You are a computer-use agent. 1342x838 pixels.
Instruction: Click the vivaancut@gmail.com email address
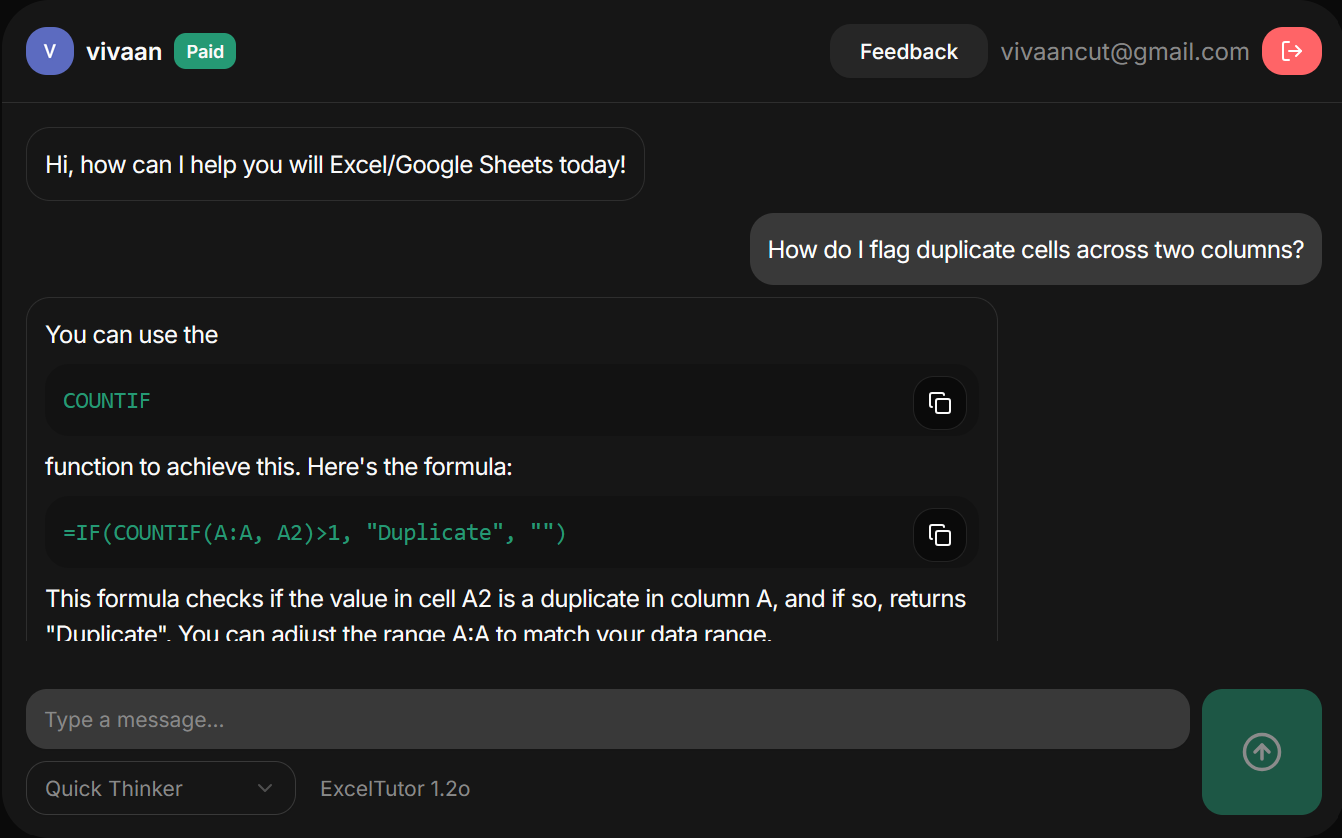coord(1125,50)
